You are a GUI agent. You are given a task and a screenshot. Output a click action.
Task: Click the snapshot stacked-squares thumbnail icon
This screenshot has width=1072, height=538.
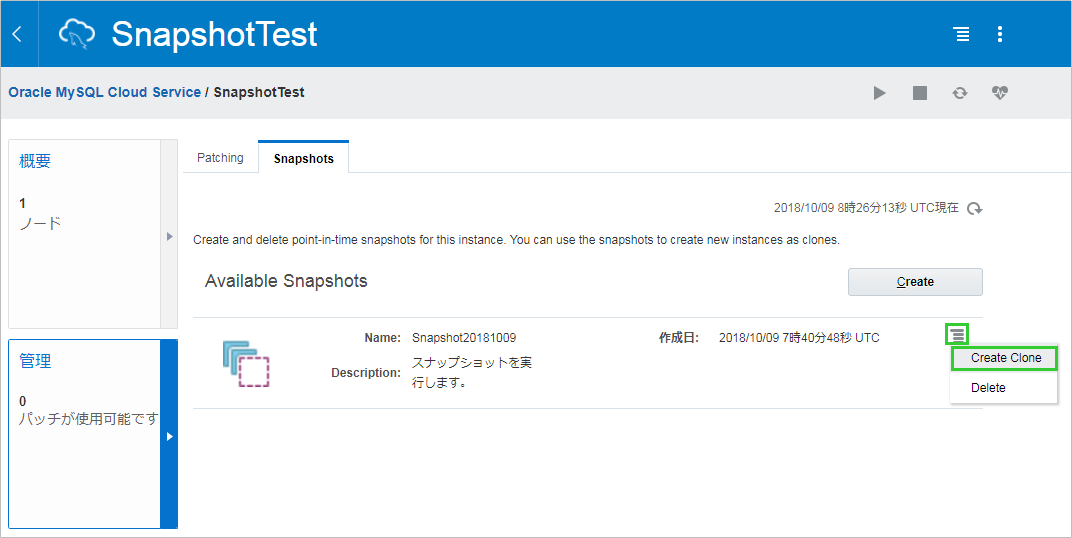coord(246,364)
